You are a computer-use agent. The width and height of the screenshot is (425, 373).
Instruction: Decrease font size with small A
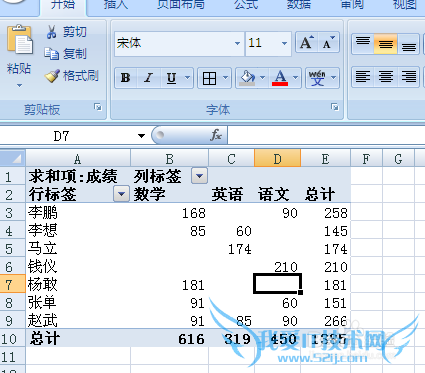click(x=328, y=43)
